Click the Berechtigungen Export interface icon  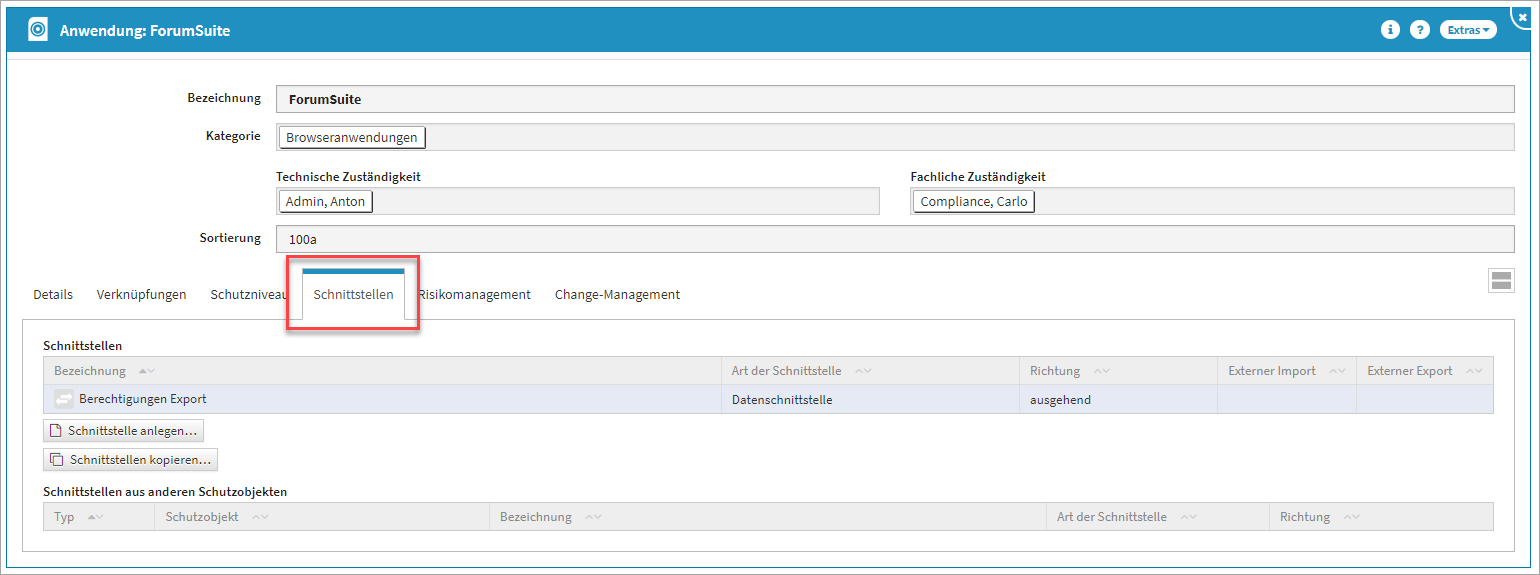pos(64,400)
